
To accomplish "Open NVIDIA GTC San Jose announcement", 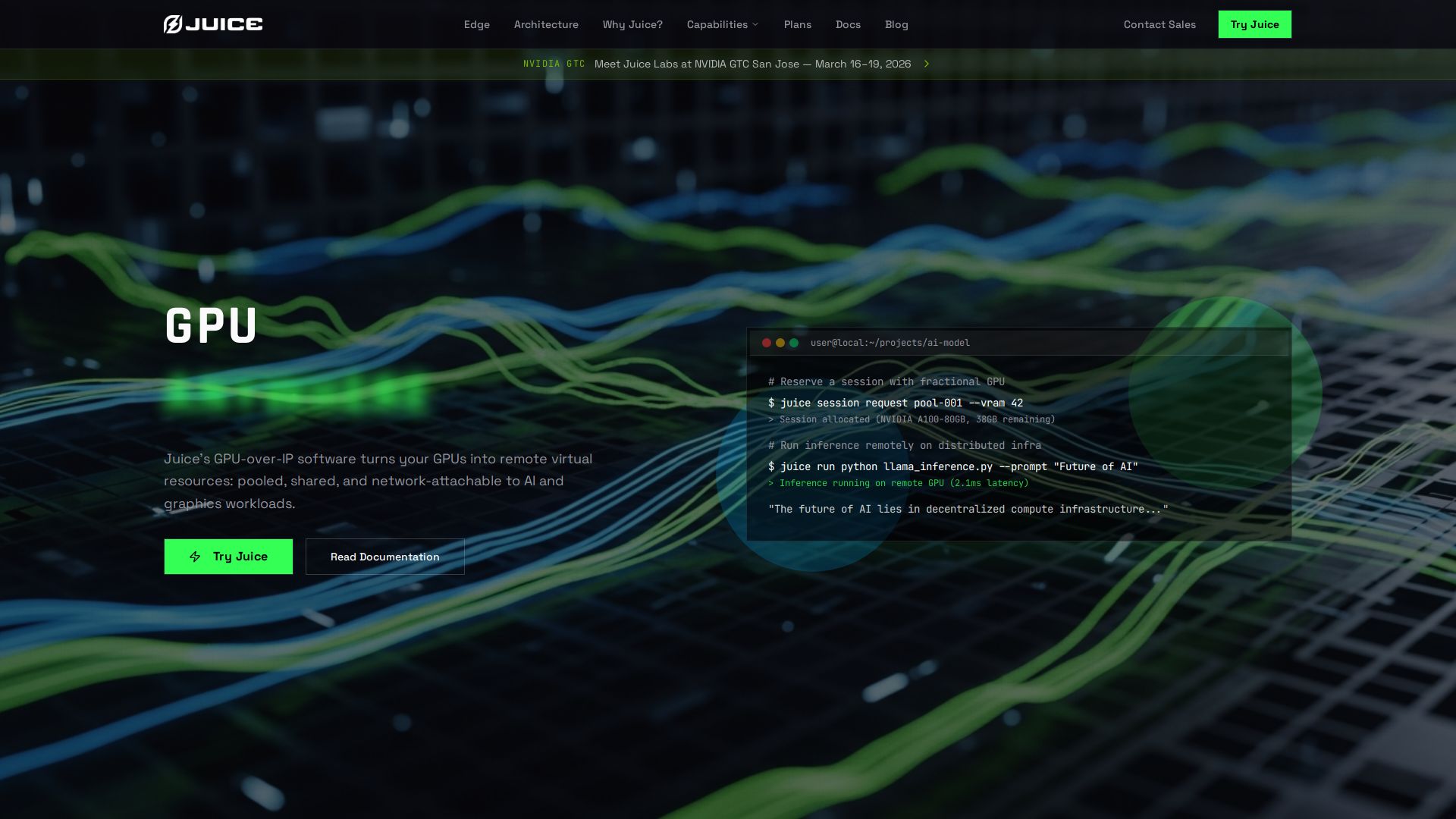I will tap(752, 64).
